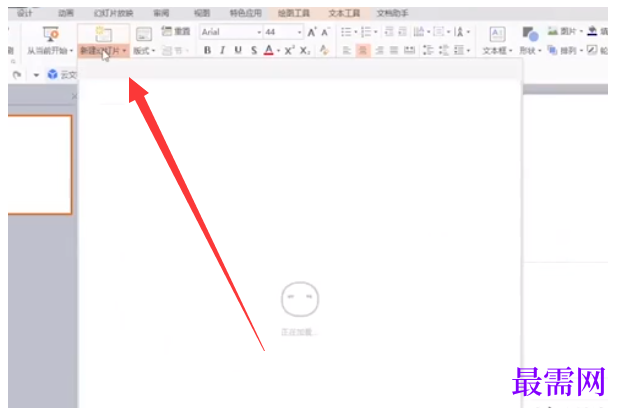Toggle center alignment

point(363,51)
